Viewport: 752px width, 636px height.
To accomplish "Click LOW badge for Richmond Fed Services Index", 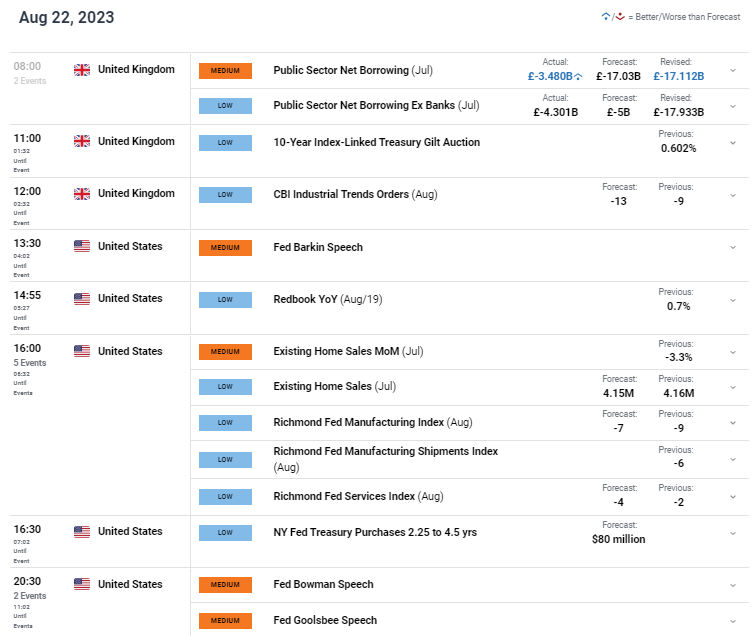I will [225, 496].
